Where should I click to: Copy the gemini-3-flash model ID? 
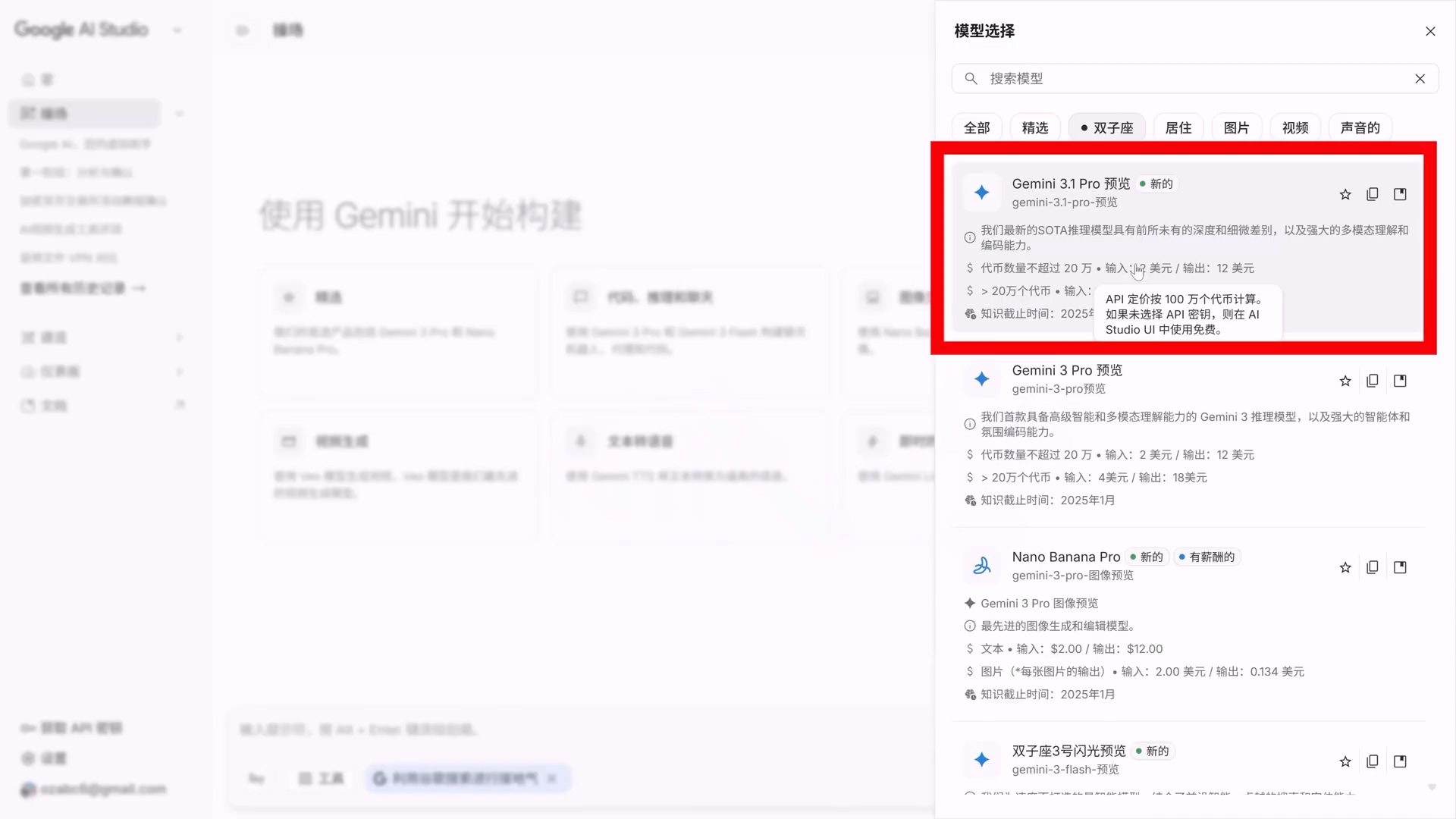point(1373,762)
